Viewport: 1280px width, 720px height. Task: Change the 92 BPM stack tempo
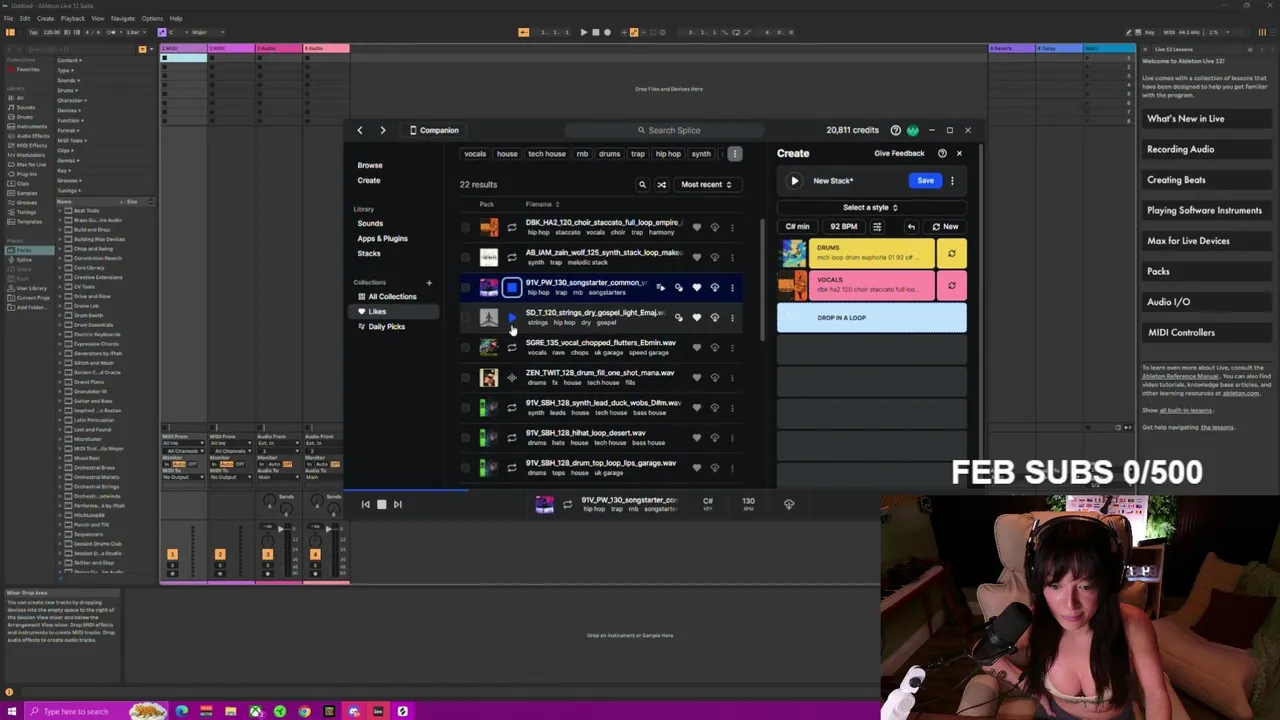(843, 227)
